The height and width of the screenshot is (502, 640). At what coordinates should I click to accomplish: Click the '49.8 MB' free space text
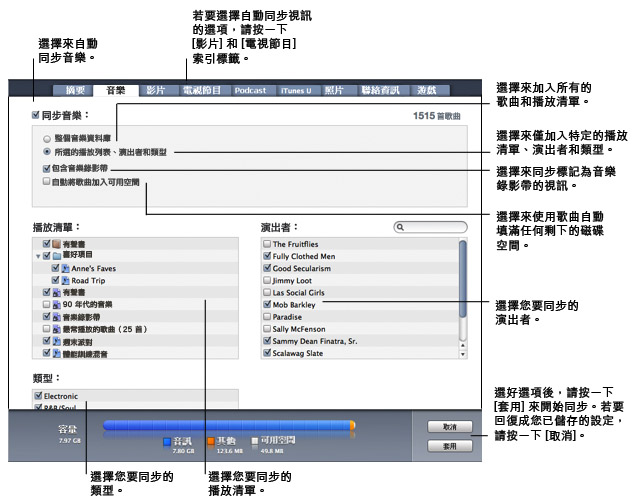[x=272, y=451]
